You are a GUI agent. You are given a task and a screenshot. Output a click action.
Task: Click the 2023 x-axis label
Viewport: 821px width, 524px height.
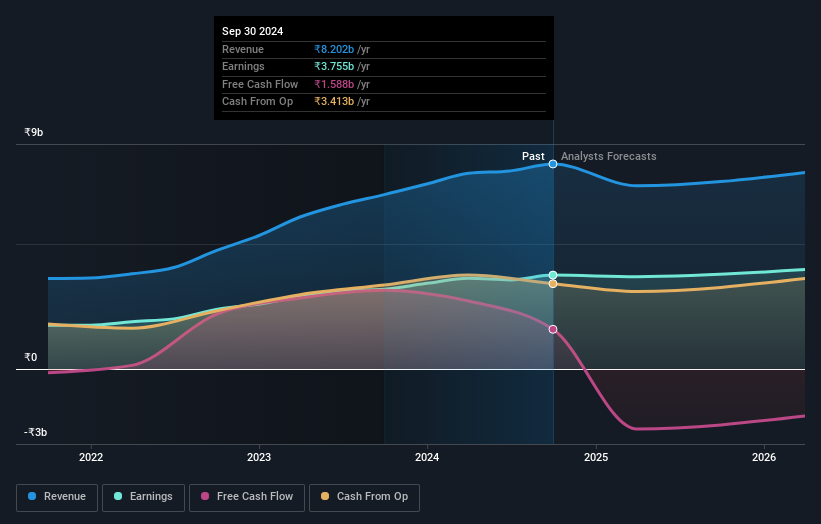coord(259,457)
